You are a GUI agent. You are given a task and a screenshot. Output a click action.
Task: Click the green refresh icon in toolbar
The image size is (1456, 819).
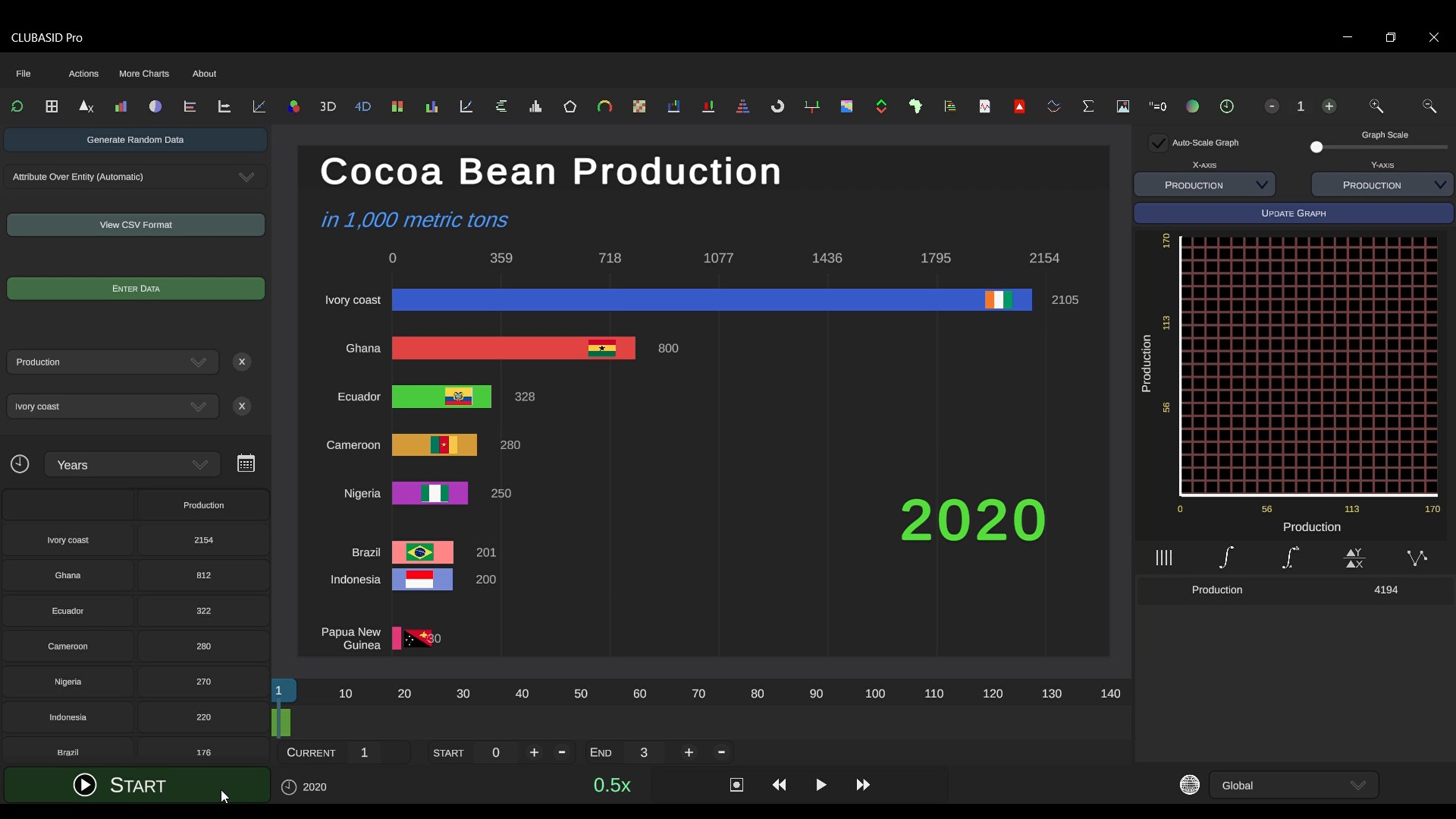[x=17, y=107]
